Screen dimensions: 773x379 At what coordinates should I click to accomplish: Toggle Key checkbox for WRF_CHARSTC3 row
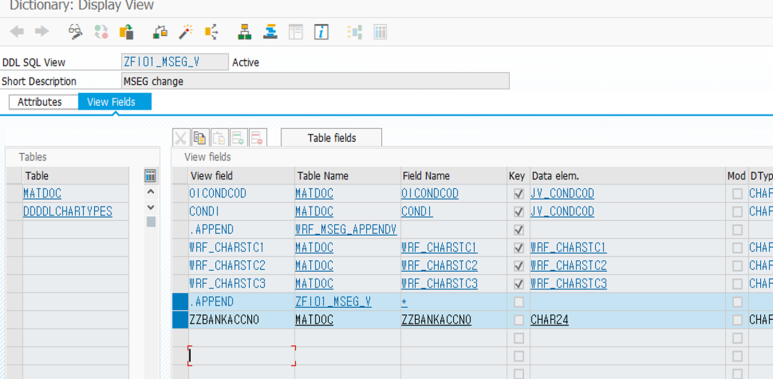pos(518,284)
